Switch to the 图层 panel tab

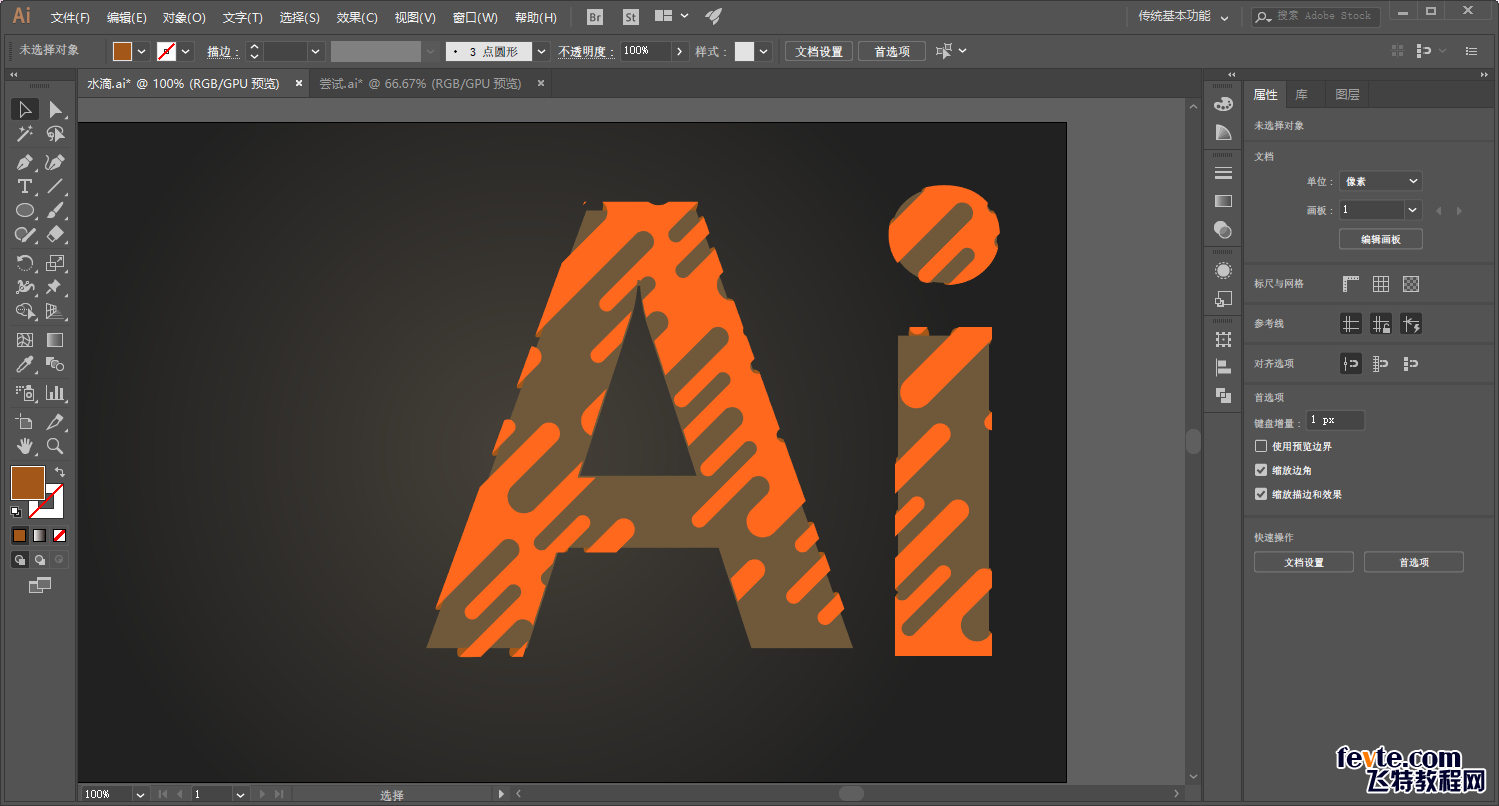(1347, 95)
